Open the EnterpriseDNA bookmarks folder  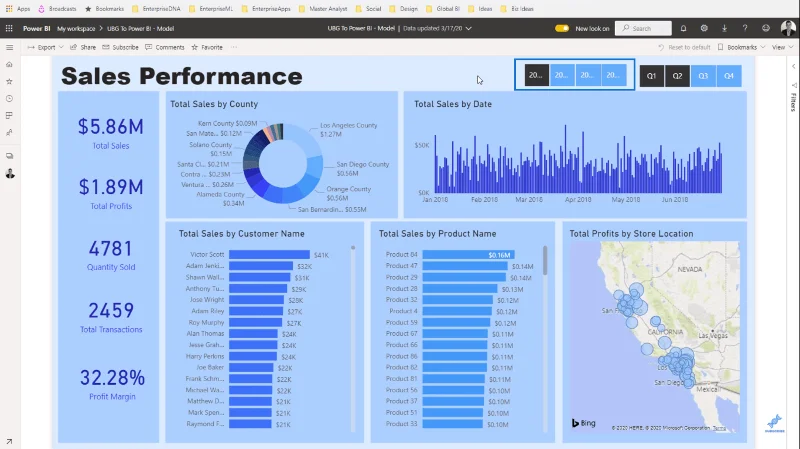156,9
